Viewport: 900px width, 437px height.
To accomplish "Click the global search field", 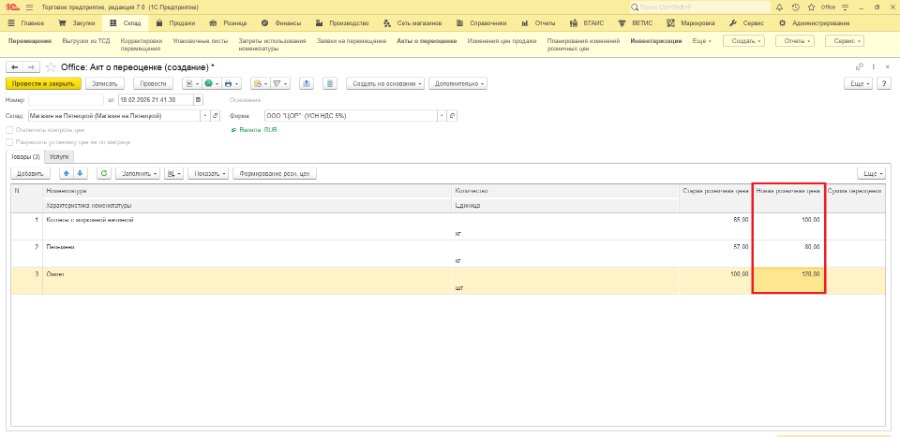I will click(699, 7).
